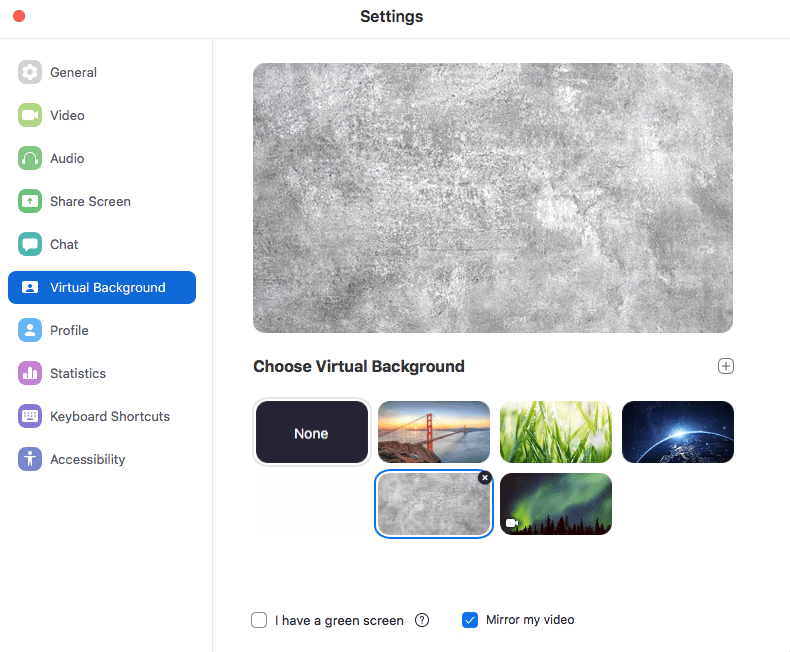Click the Accessibility icon
Screen dimensions: 790x652
point(30,459)
